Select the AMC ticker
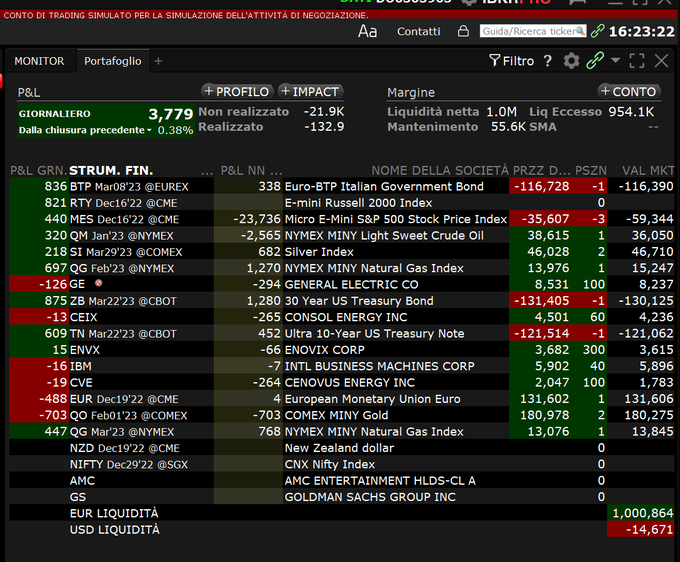This screenshot has height=562, width=680. click(82, 481)
